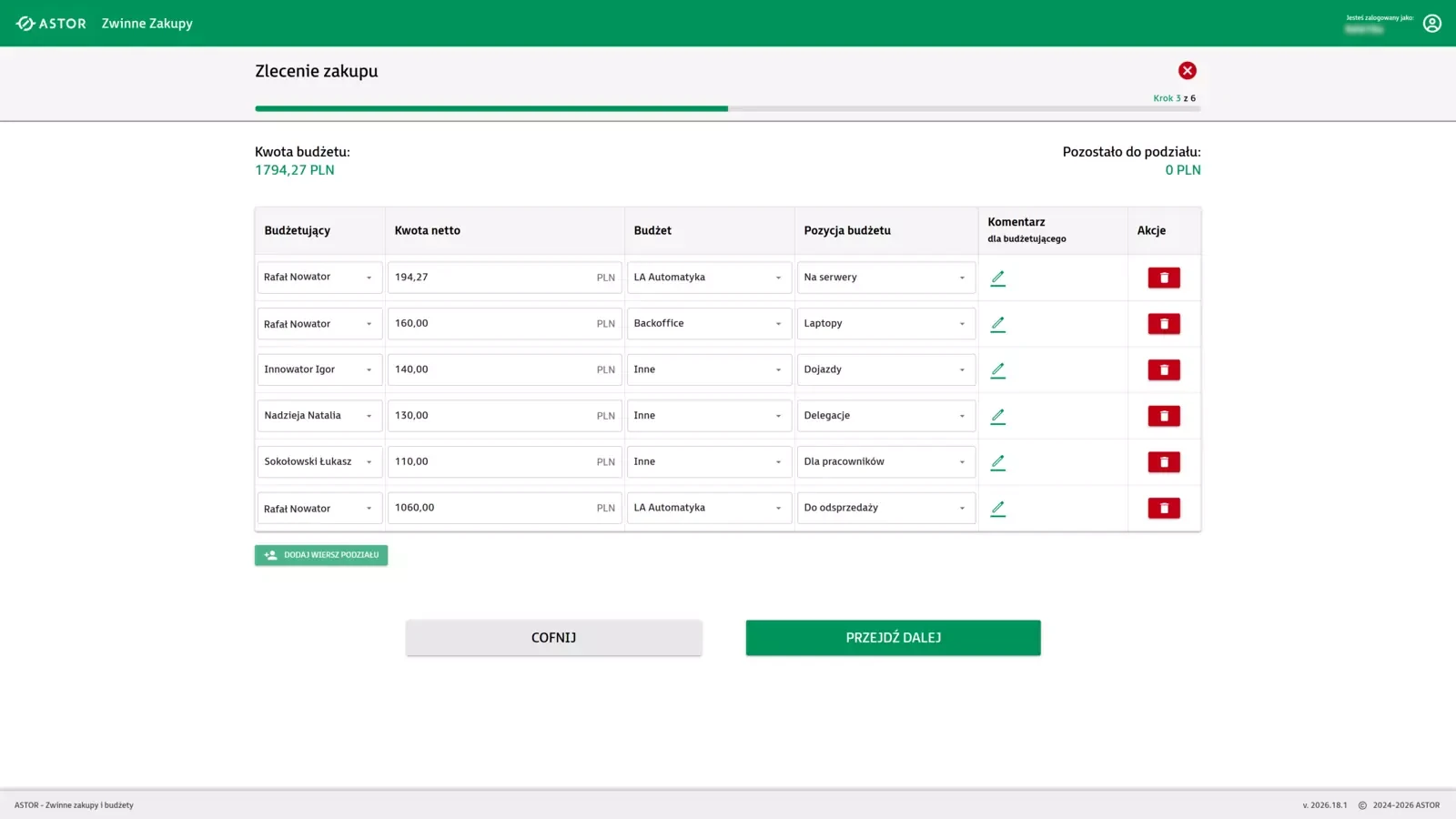Remove the Dojazdy row with trash icon
Screen dimensions: 1456x819
pos(1163,370)
